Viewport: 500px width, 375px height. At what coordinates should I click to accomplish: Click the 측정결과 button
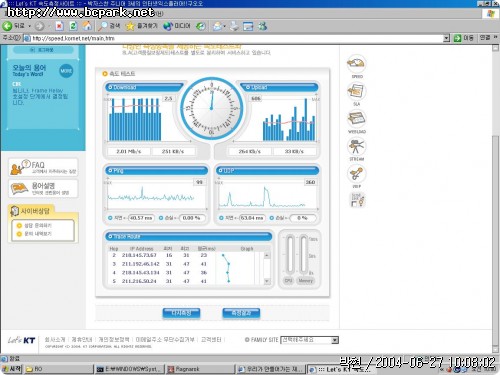point(241,313)
